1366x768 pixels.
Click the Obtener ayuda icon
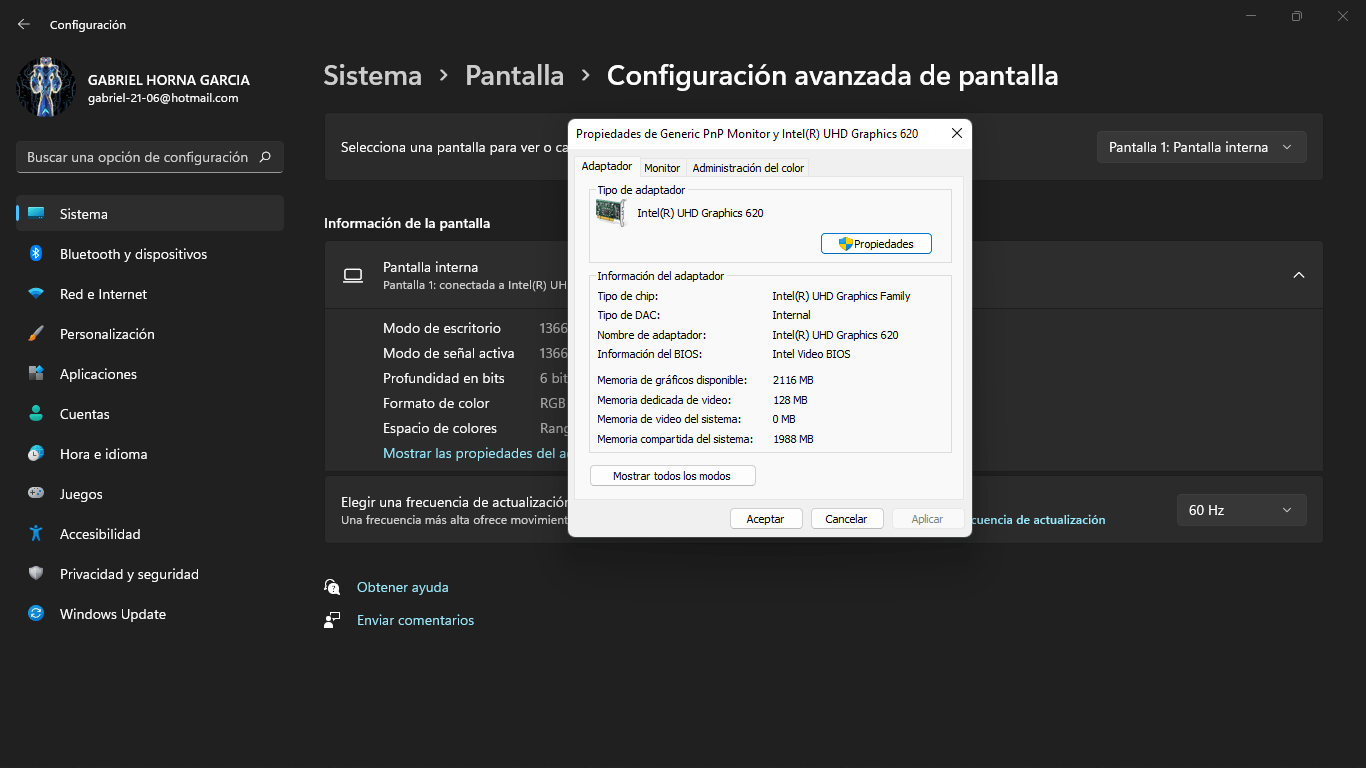pos(332,587)
